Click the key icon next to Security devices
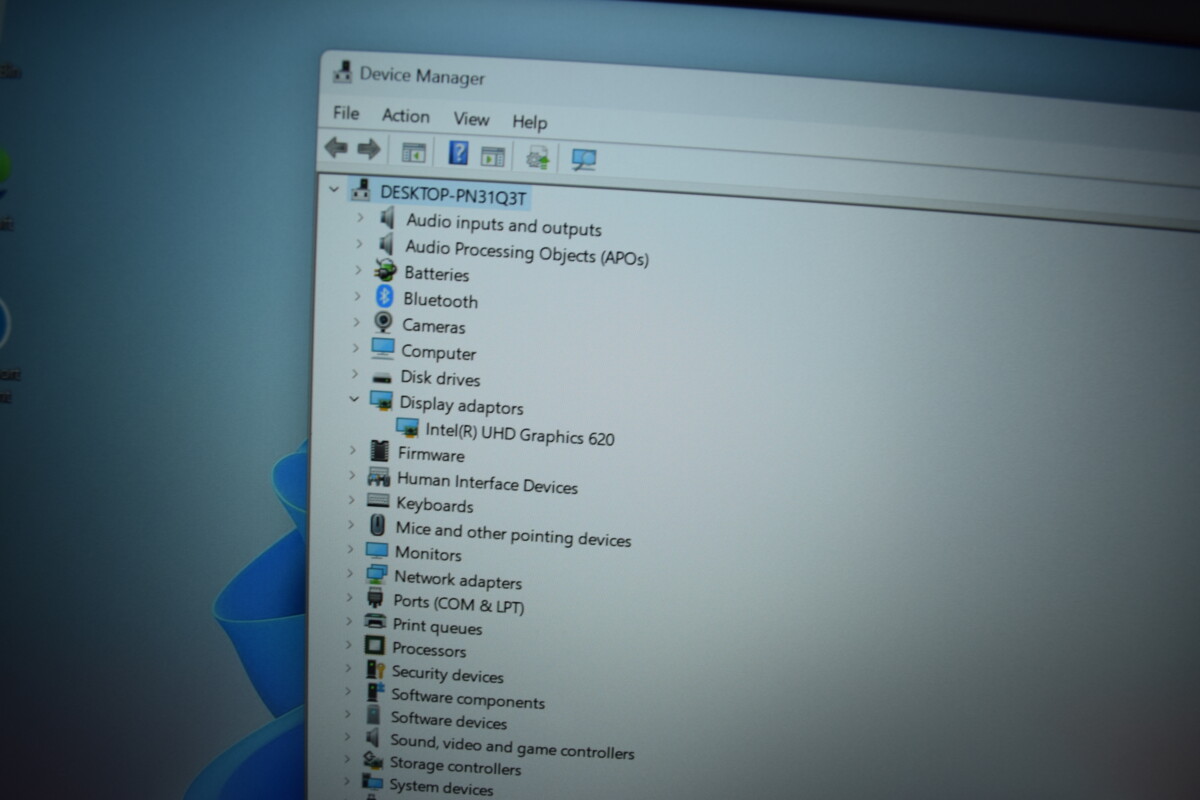Viewport: 1200px width, 800px height. point(374,671)
